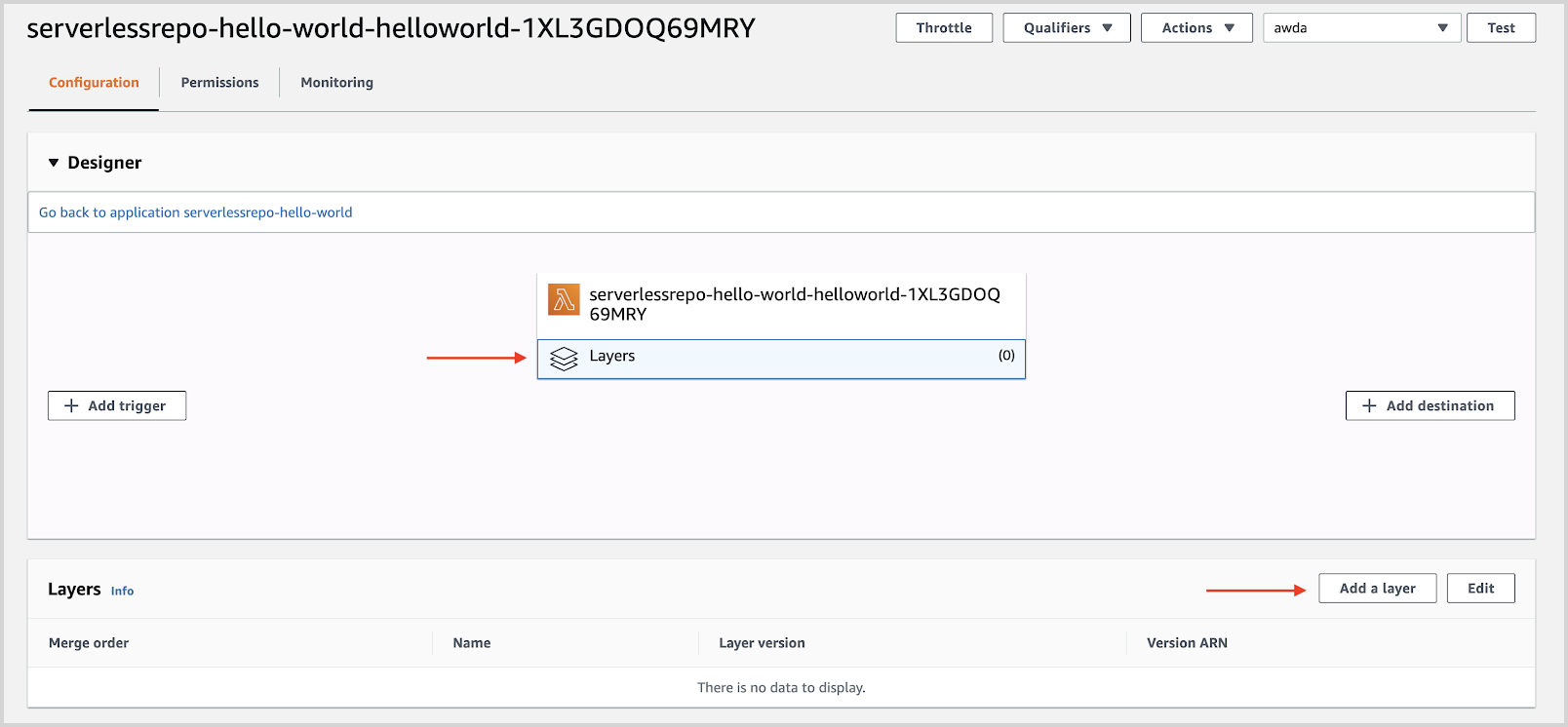1568x727 pixels.
Task: Click the Version ARN column header
Action: point(1187,643)
